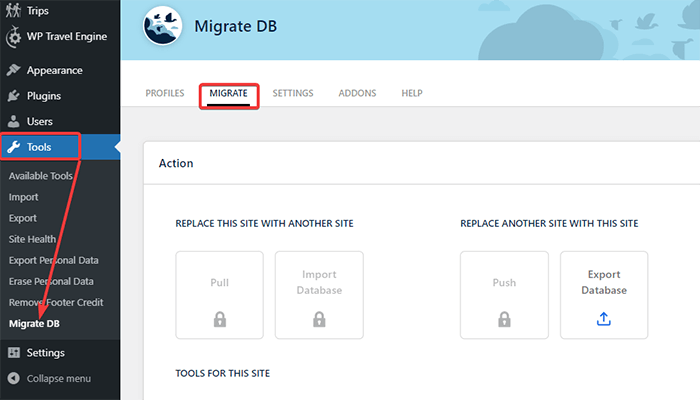Open the Migrate tab
Viewport: 700px width, 400px height.
pyautogui.click(x=228, y=93)
